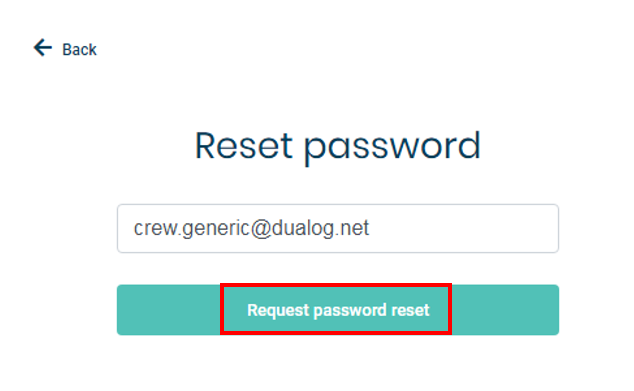Screen dimensions: 634x391
Task: Select the Reset password title text
Action: click(x=338, y=146)
